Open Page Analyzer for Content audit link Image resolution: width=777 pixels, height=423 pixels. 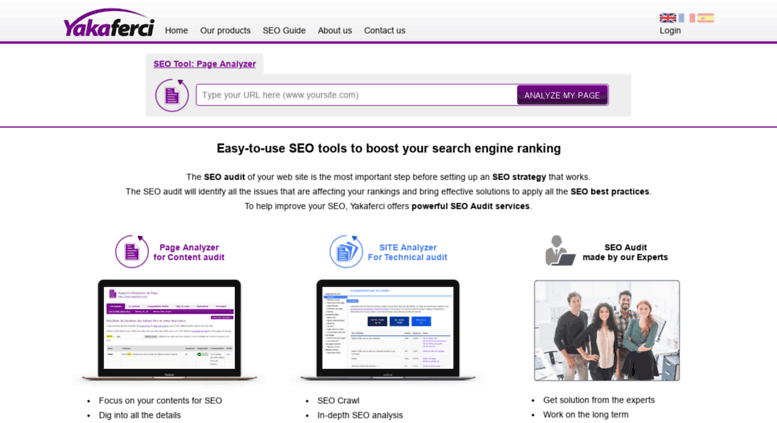pyautogui.click(x=189, y=252)
